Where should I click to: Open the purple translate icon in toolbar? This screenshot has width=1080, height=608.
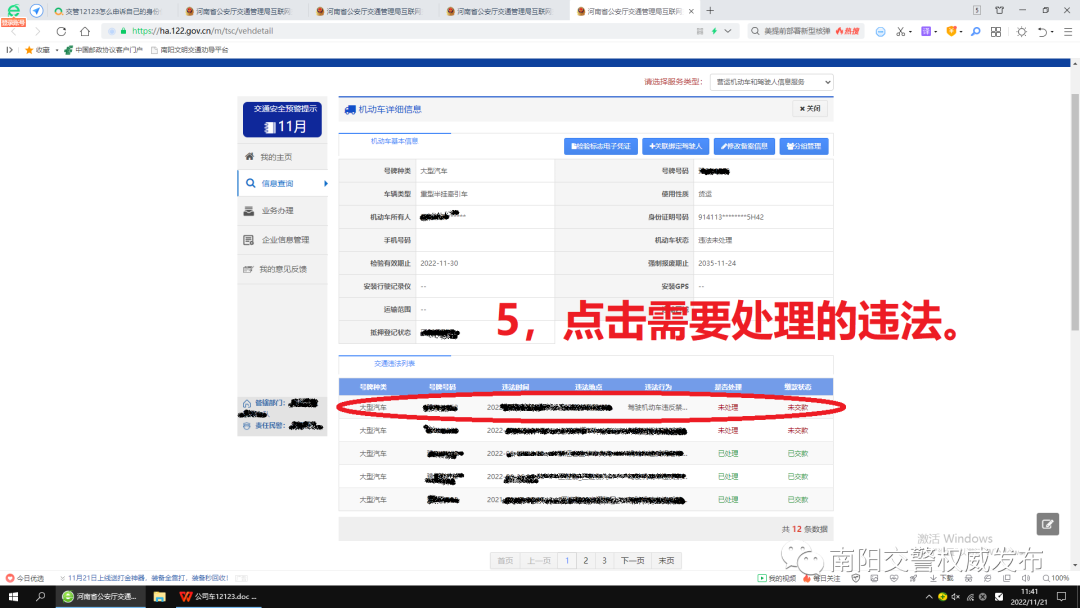[926, 31]
